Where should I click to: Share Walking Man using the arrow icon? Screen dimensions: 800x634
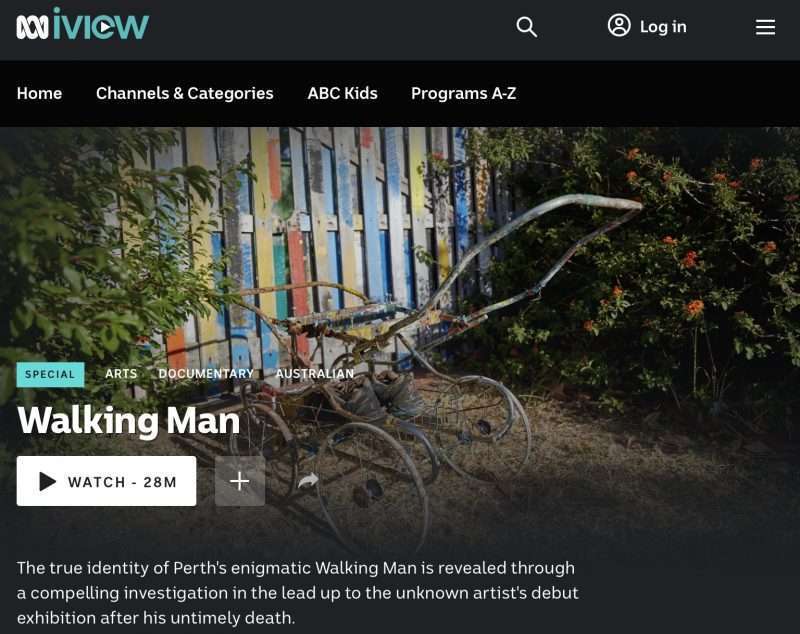click(x=308, y=480)
